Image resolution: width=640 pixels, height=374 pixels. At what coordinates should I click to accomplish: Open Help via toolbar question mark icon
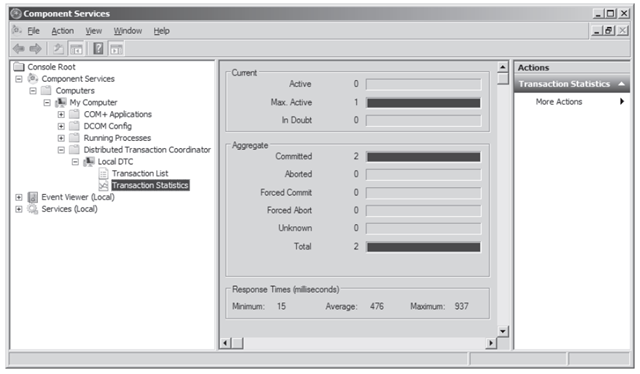(98, 49)
